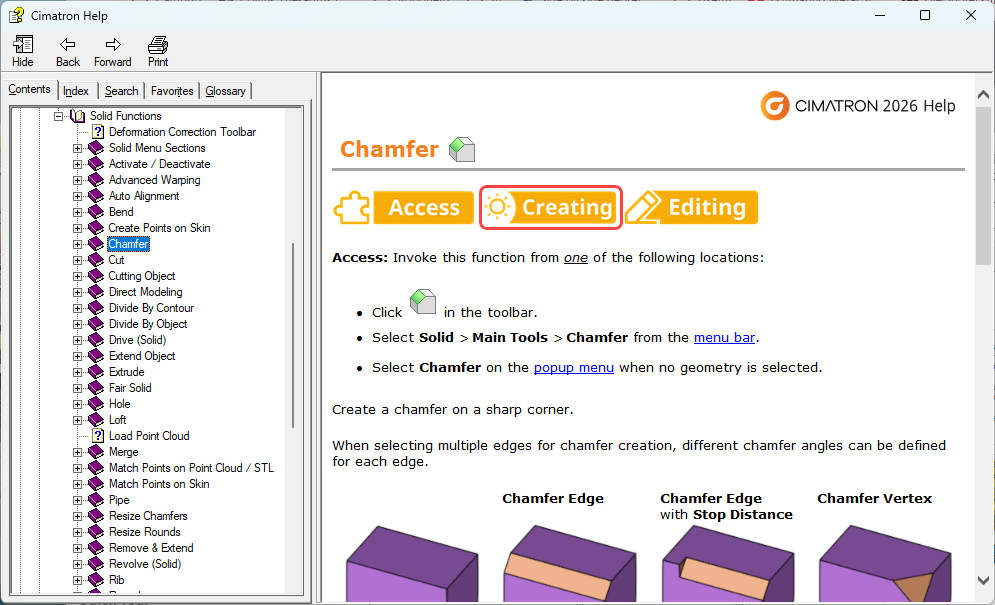This screenshot has height=605, width=995.
Task: Print the current help topic
Action: pyautogui.click(x=158, y=44)
